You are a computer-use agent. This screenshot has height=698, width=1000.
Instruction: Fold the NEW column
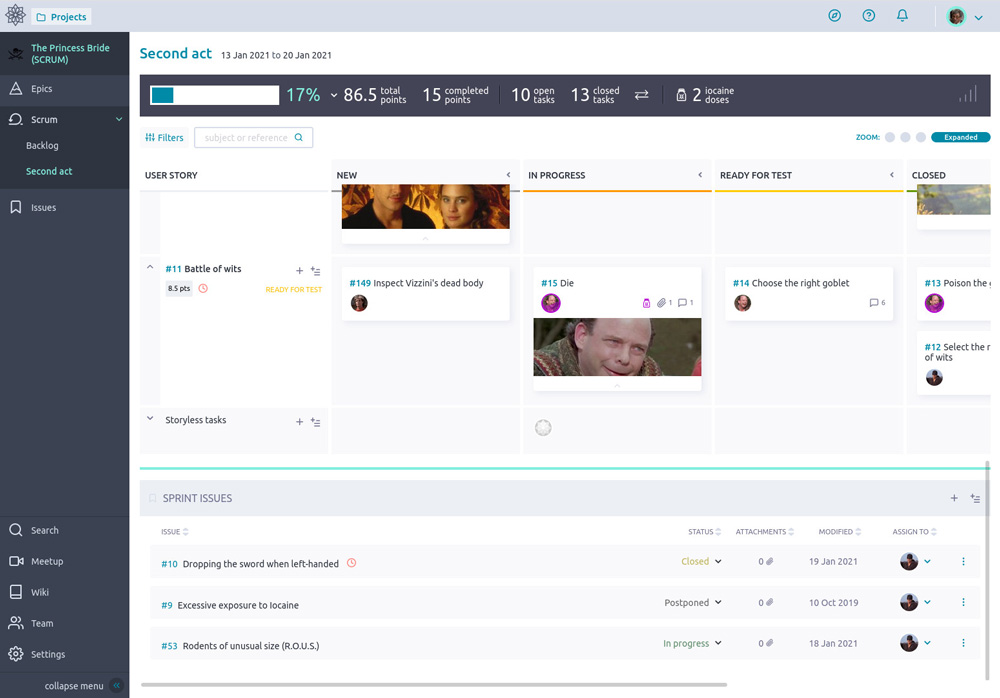point(508,175)
